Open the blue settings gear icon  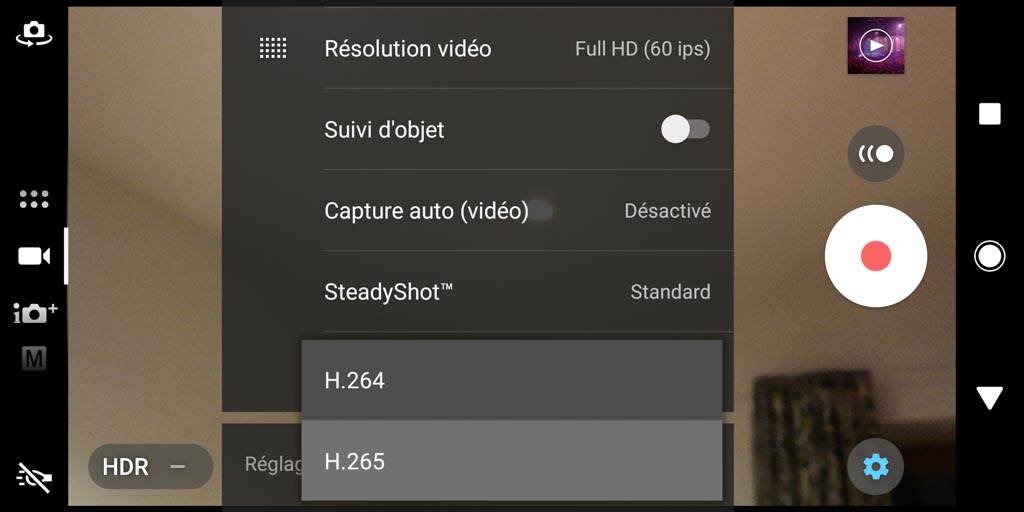pos(876,466)
